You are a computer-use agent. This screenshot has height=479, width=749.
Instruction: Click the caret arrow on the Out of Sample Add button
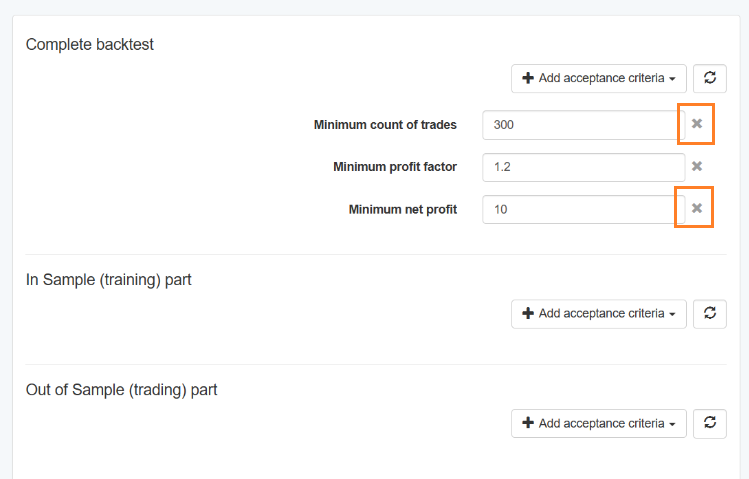[x=673, y=425]
